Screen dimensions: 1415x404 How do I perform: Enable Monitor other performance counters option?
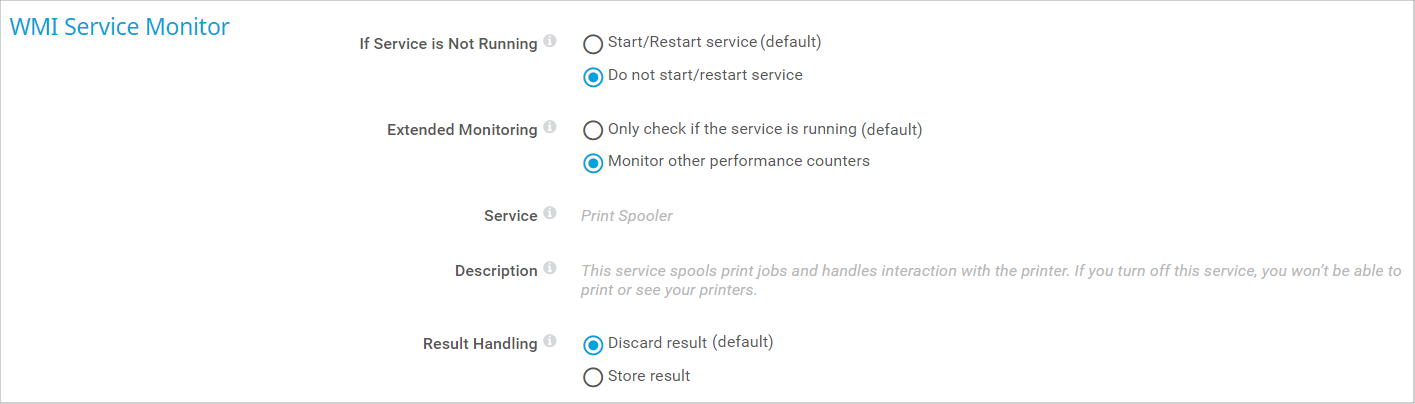593,162
